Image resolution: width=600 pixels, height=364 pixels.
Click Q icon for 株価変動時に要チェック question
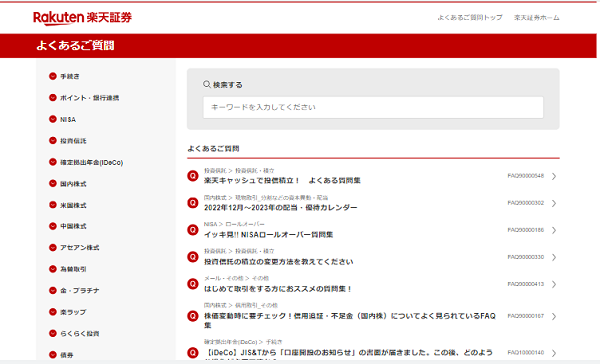193,316
